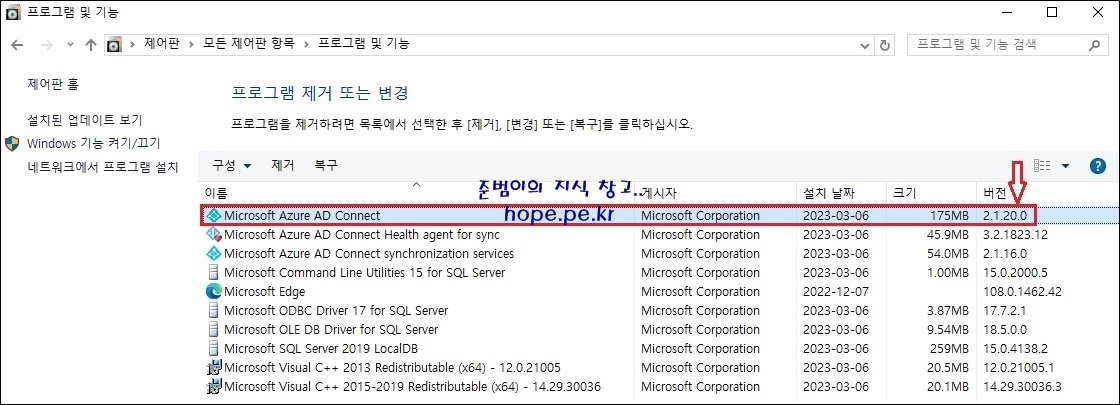Image resolution: width=1120 pixels, height=405 pixels.
Task: Click the Control Panel icon in address bar
Action: [x=114, y=44]
